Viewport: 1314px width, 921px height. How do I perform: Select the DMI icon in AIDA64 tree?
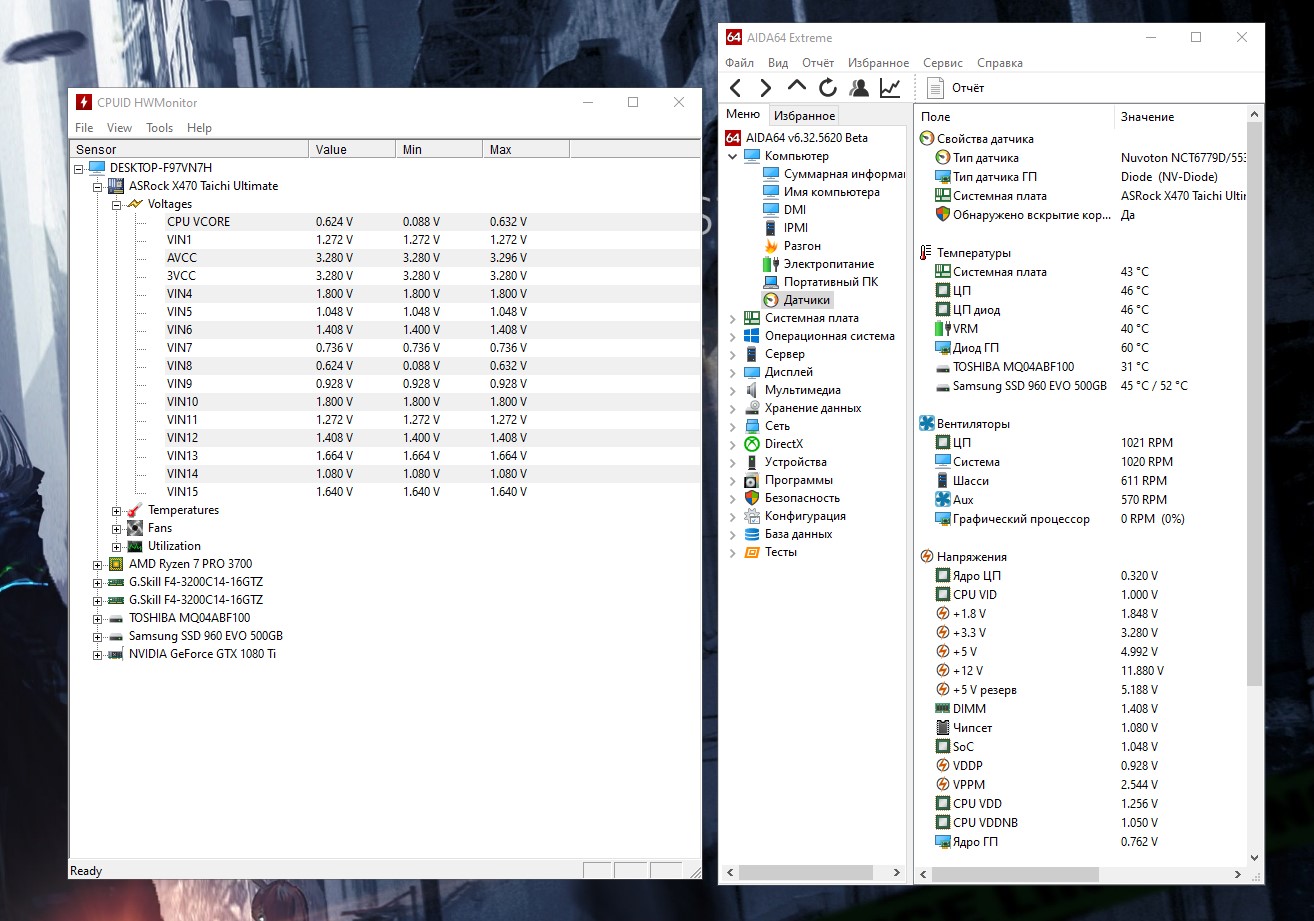tap(771, 210)
